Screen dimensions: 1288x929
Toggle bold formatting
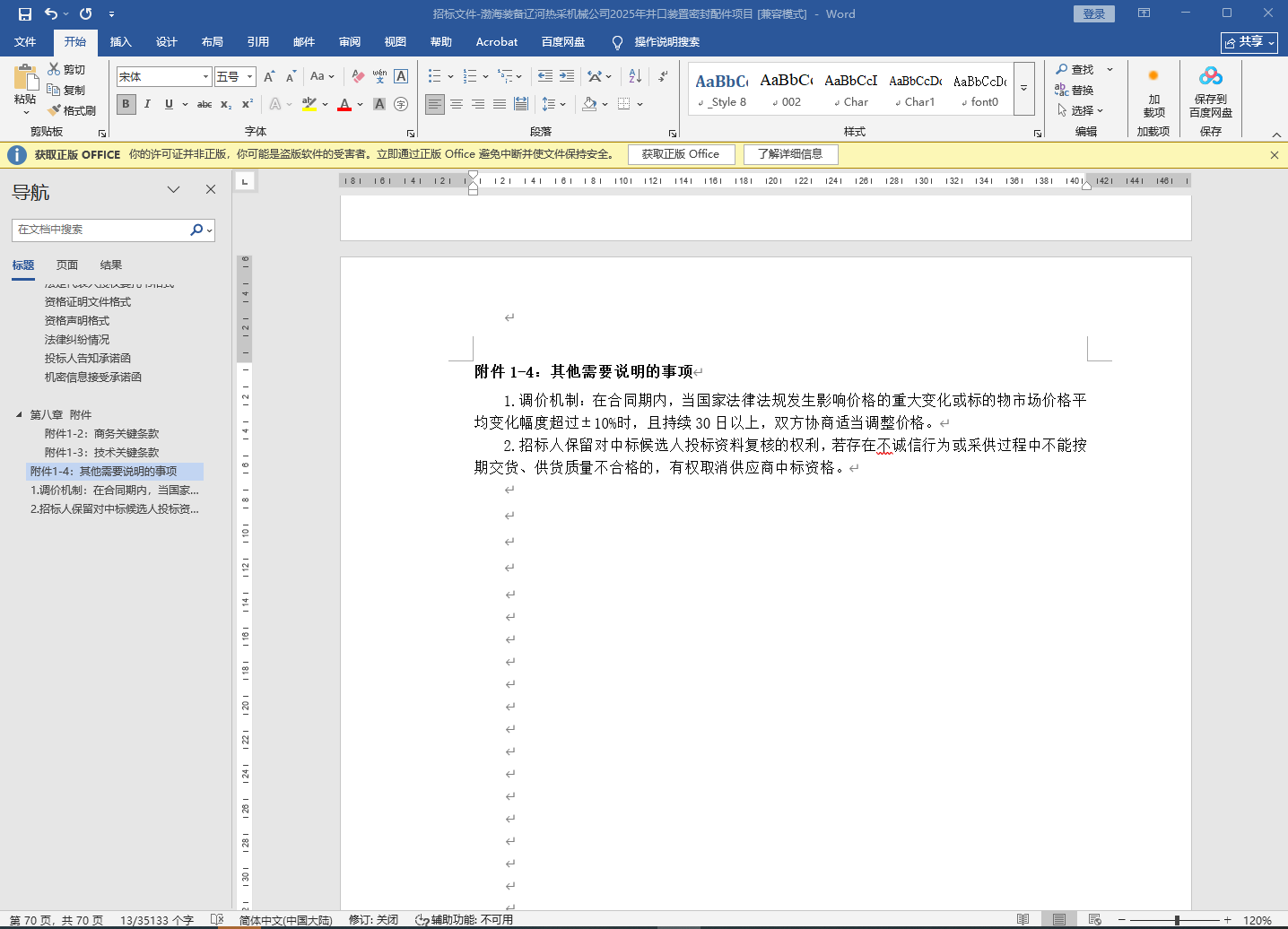pos(126,104)
